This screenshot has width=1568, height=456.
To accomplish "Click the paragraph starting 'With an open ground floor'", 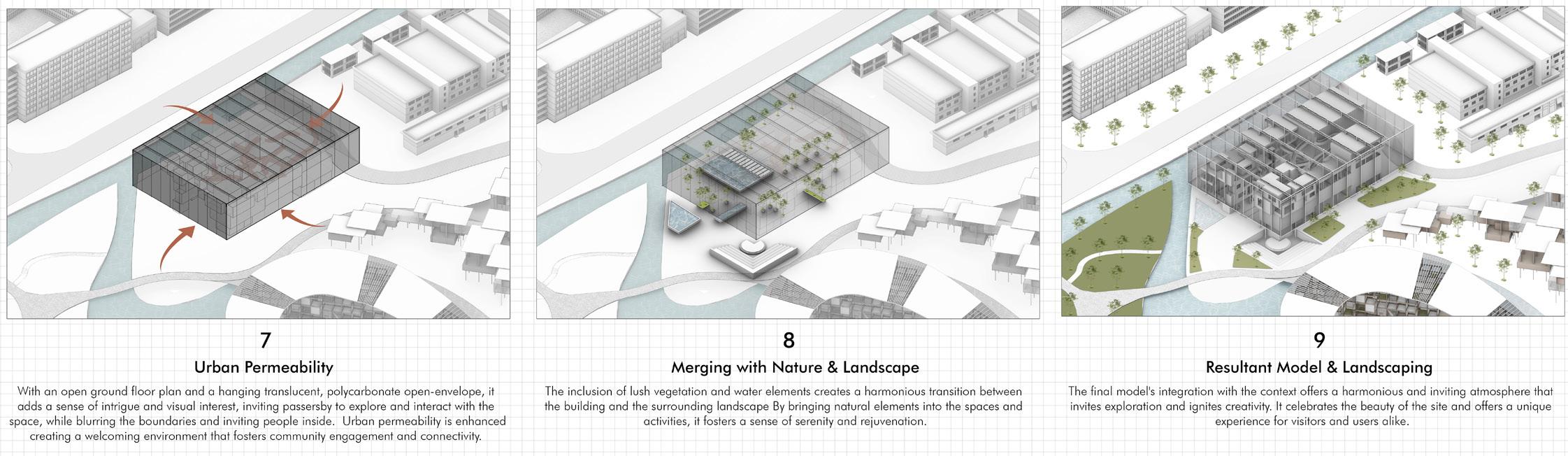I will [257, 414].
